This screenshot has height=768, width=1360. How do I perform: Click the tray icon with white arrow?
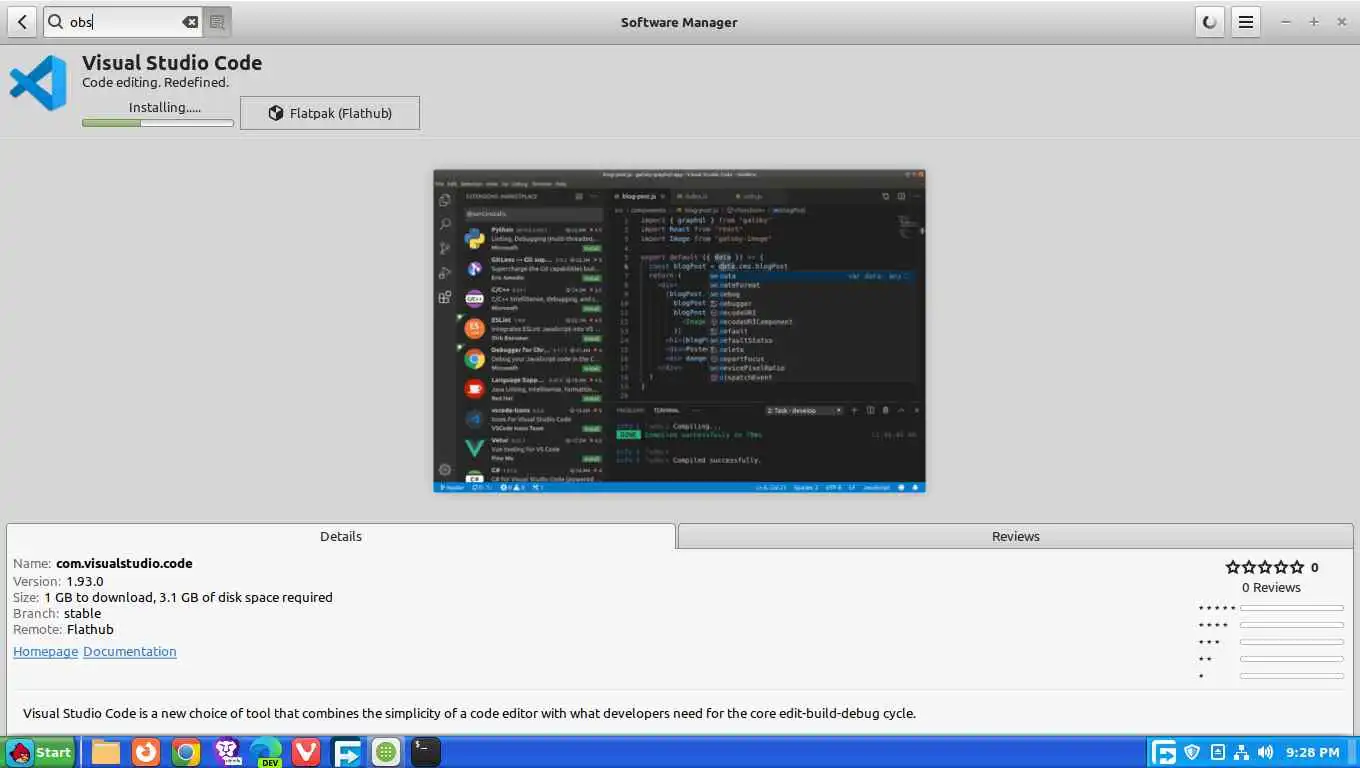click(1164, 752)
